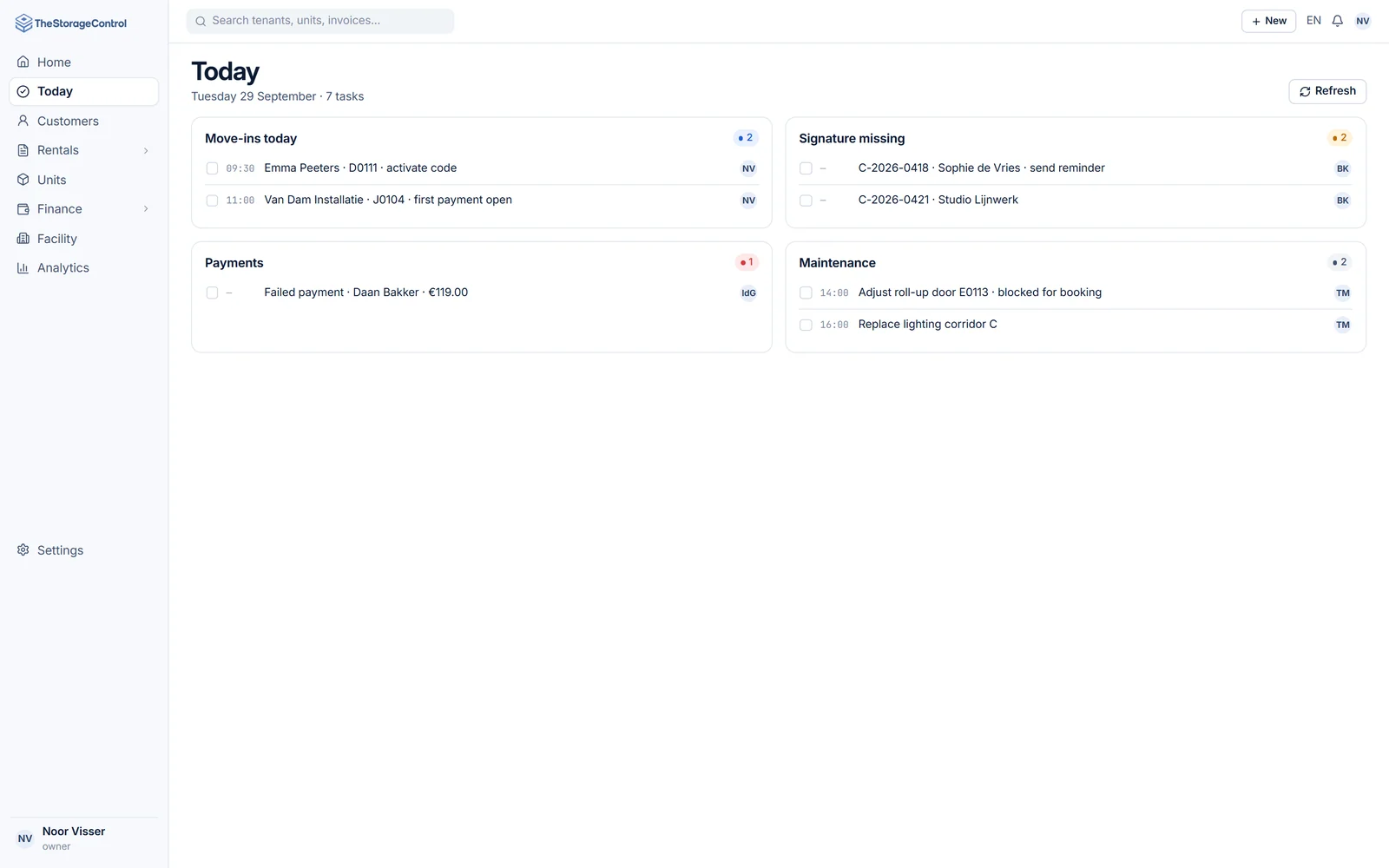Go to Customers page
1389x868 pixels.
83,121
